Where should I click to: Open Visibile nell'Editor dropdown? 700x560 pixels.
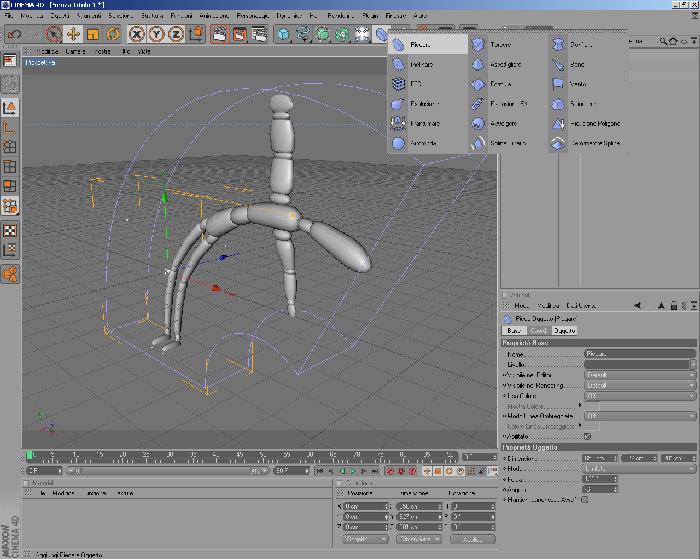point(640,375)
